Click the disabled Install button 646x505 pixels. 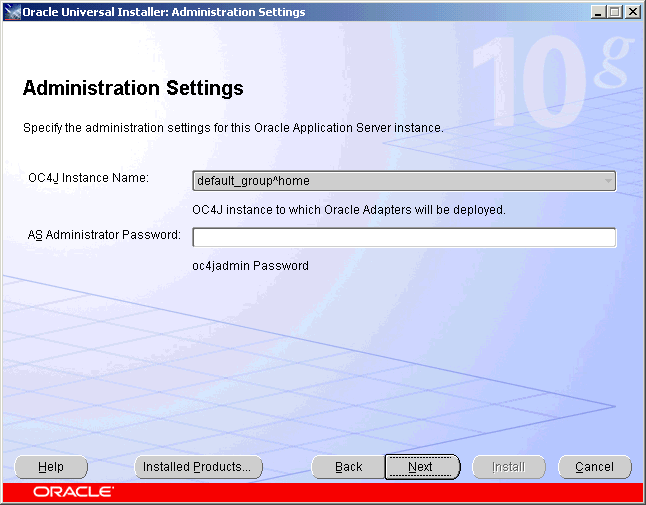click(508, 467)
